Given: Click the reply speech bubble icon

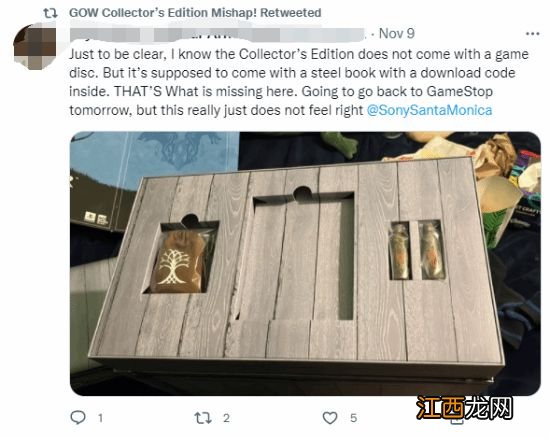Looking at the screenshot, I should tap(78, 417).
